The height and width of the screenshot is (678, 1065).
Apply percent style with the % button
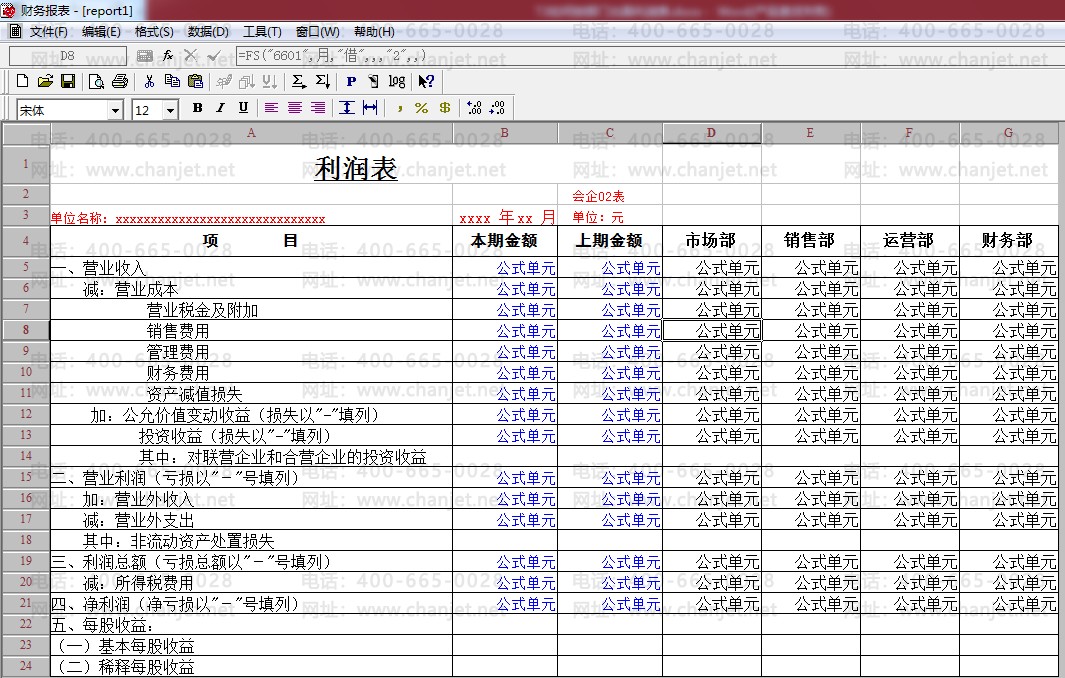tap(421, 108)
